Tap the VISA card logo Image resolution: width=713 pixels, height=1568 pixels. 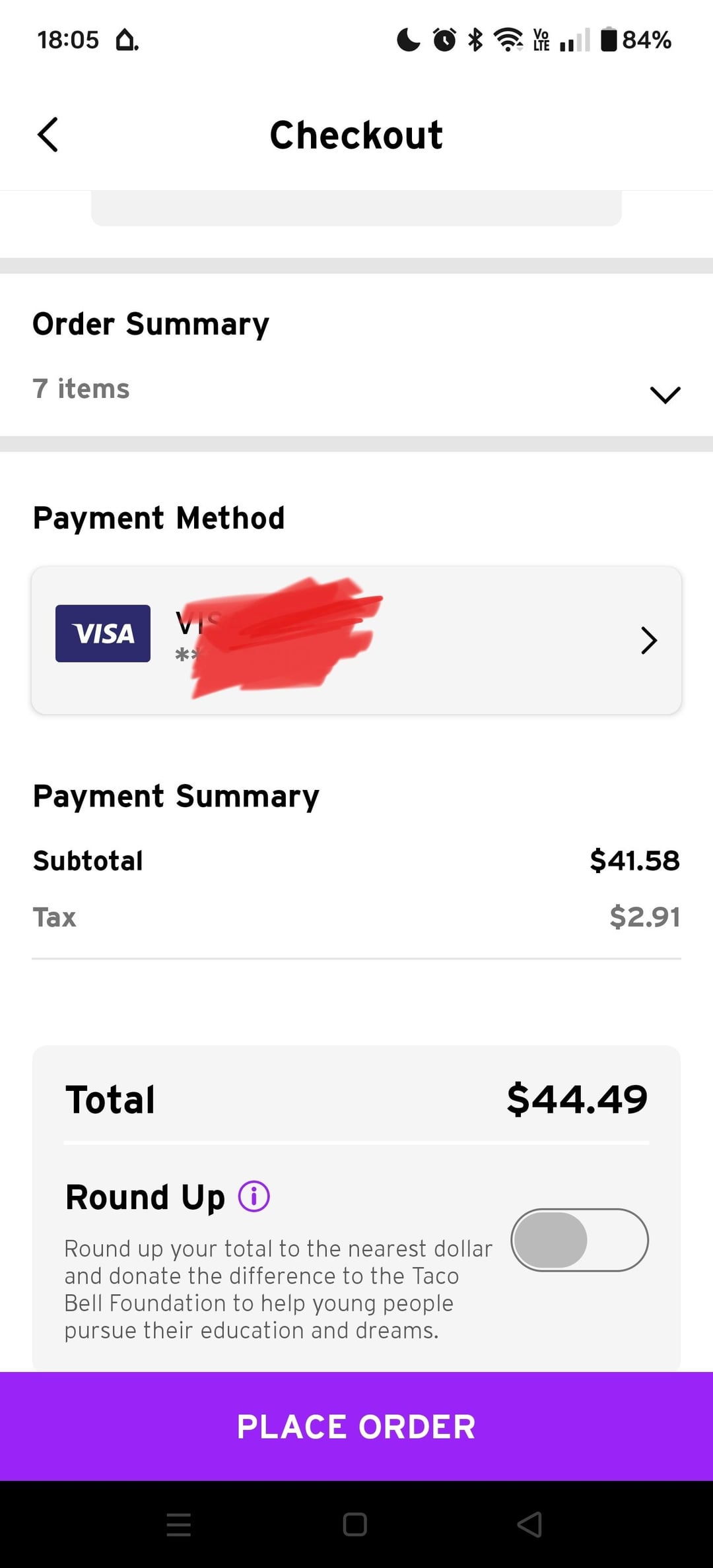point(103,634)
